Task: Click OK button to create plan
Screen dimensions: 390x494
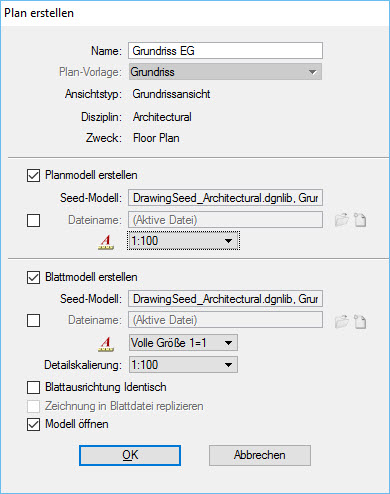Action: point(130,455)
